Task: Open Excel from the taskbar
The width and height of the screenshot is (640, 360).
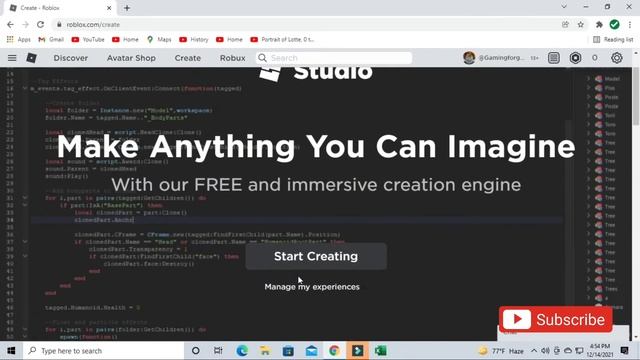Action: click(x=381, y=351)
